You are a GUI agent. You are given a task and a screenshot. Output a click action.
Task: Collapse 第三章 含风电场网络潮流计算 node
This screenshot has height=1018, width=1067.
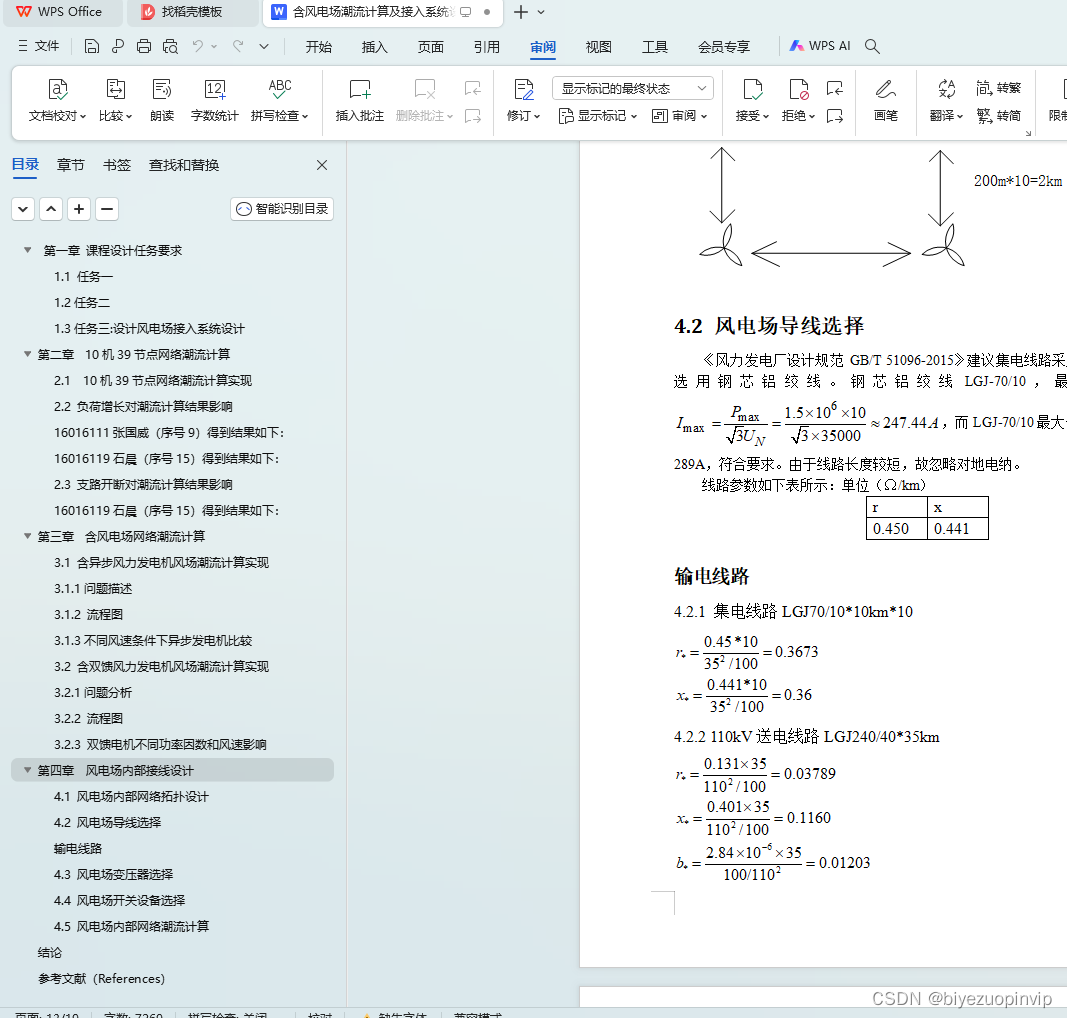pyautogui.click(x=27, y=536)
